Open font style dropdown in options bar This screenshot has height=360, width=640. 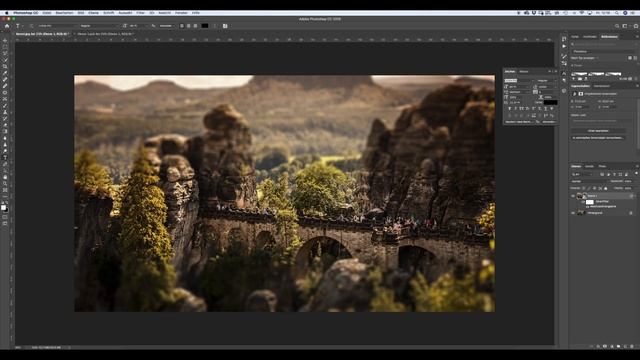(99, 26)
